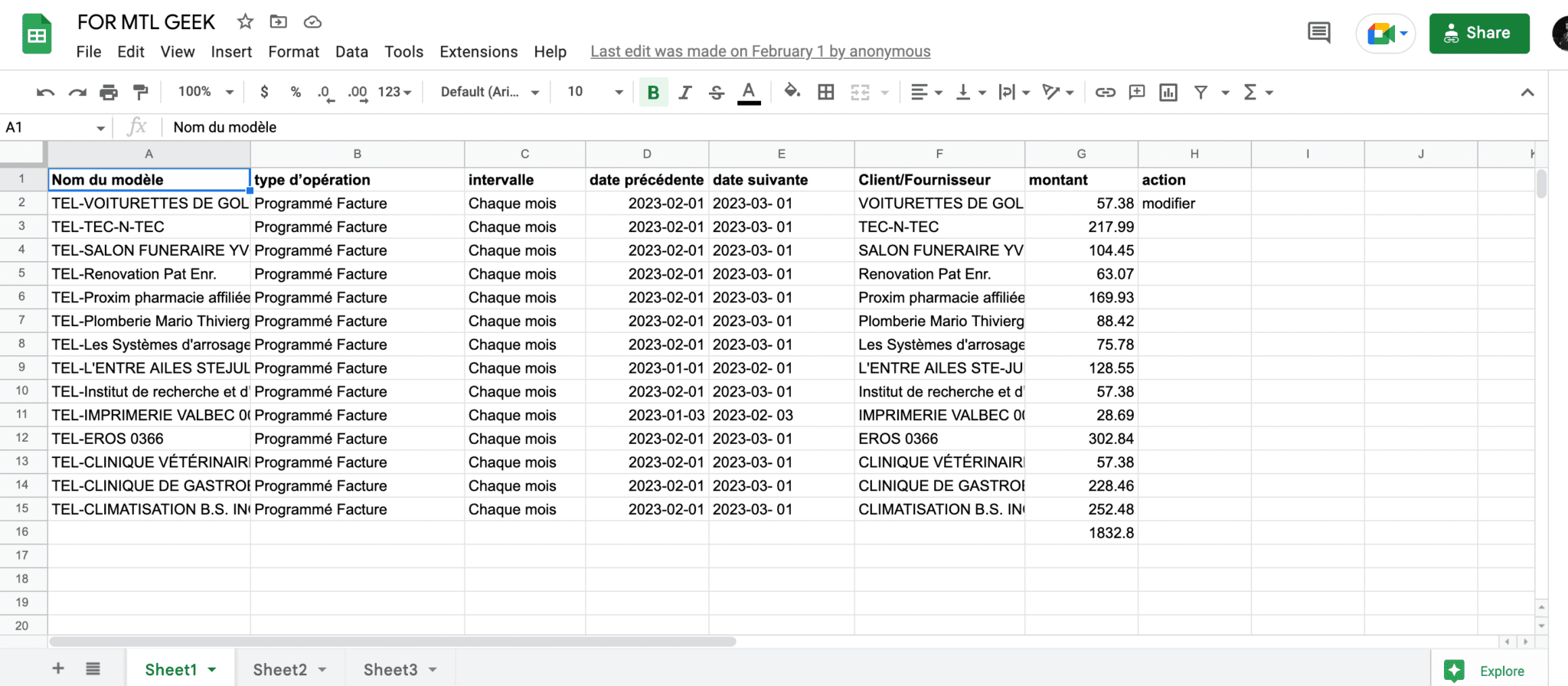Screen dimensions: 1568x686
Task: Open the font size 10 dropdown
Action: tap(595, 92)
